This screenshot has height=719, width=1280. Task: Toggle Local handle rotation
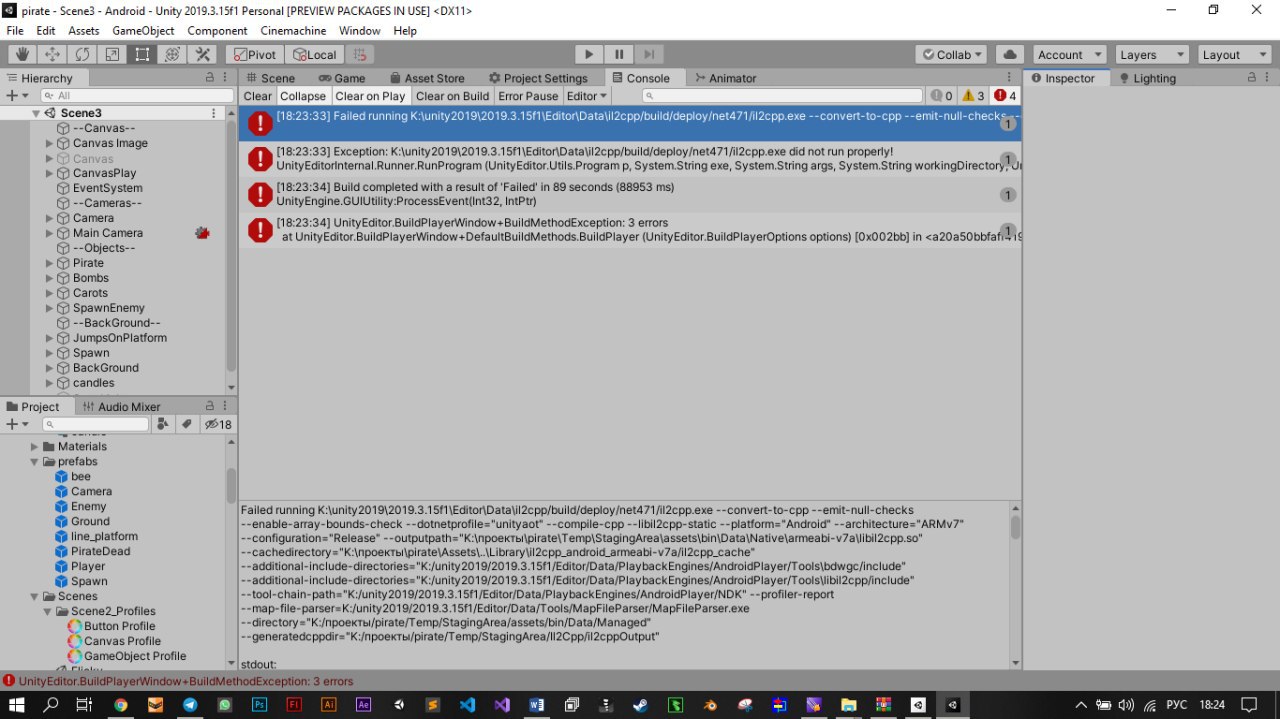(314, 55)
